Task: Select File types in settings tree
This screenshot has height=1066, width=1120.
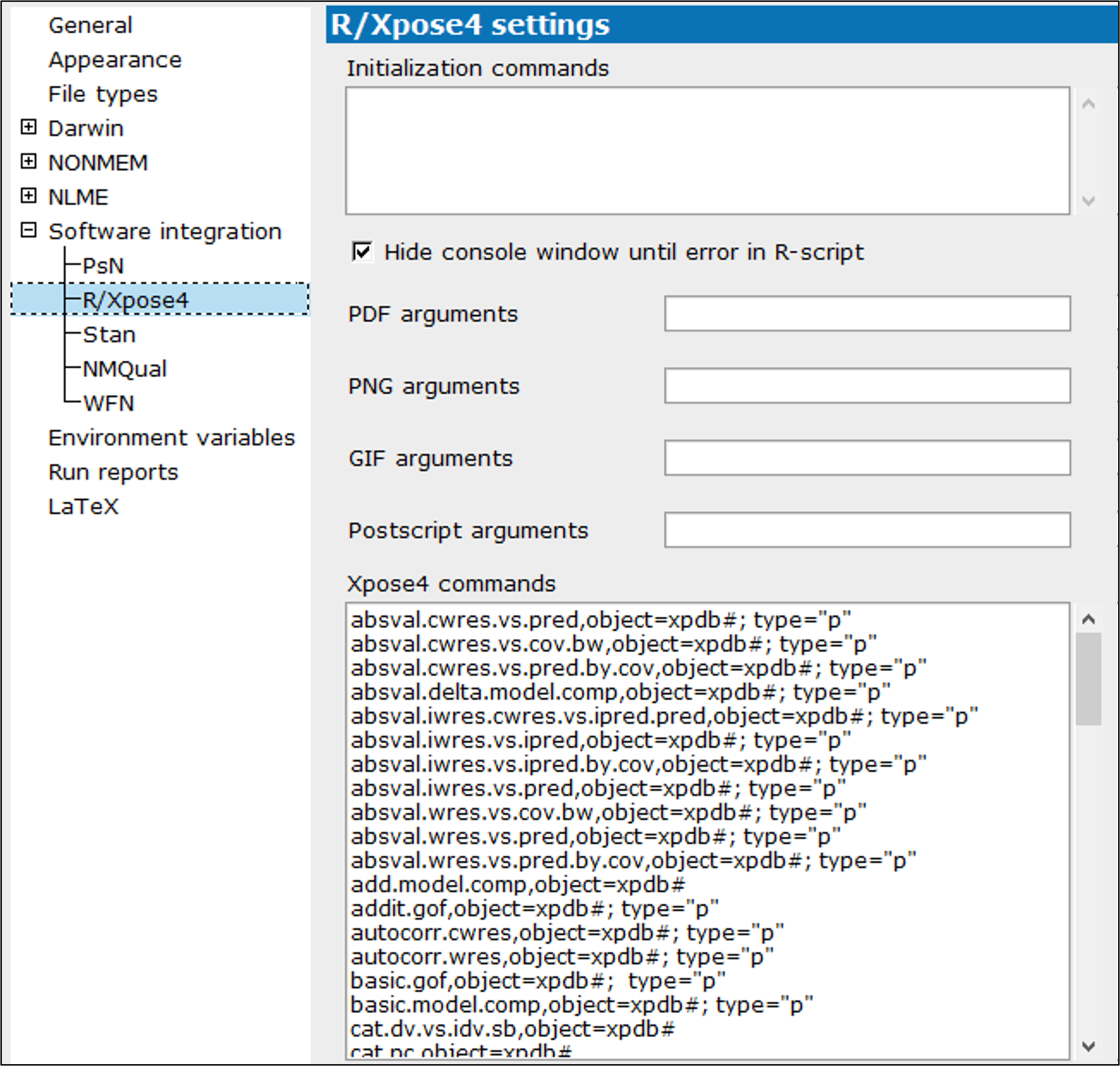Action: coord(103,94)
